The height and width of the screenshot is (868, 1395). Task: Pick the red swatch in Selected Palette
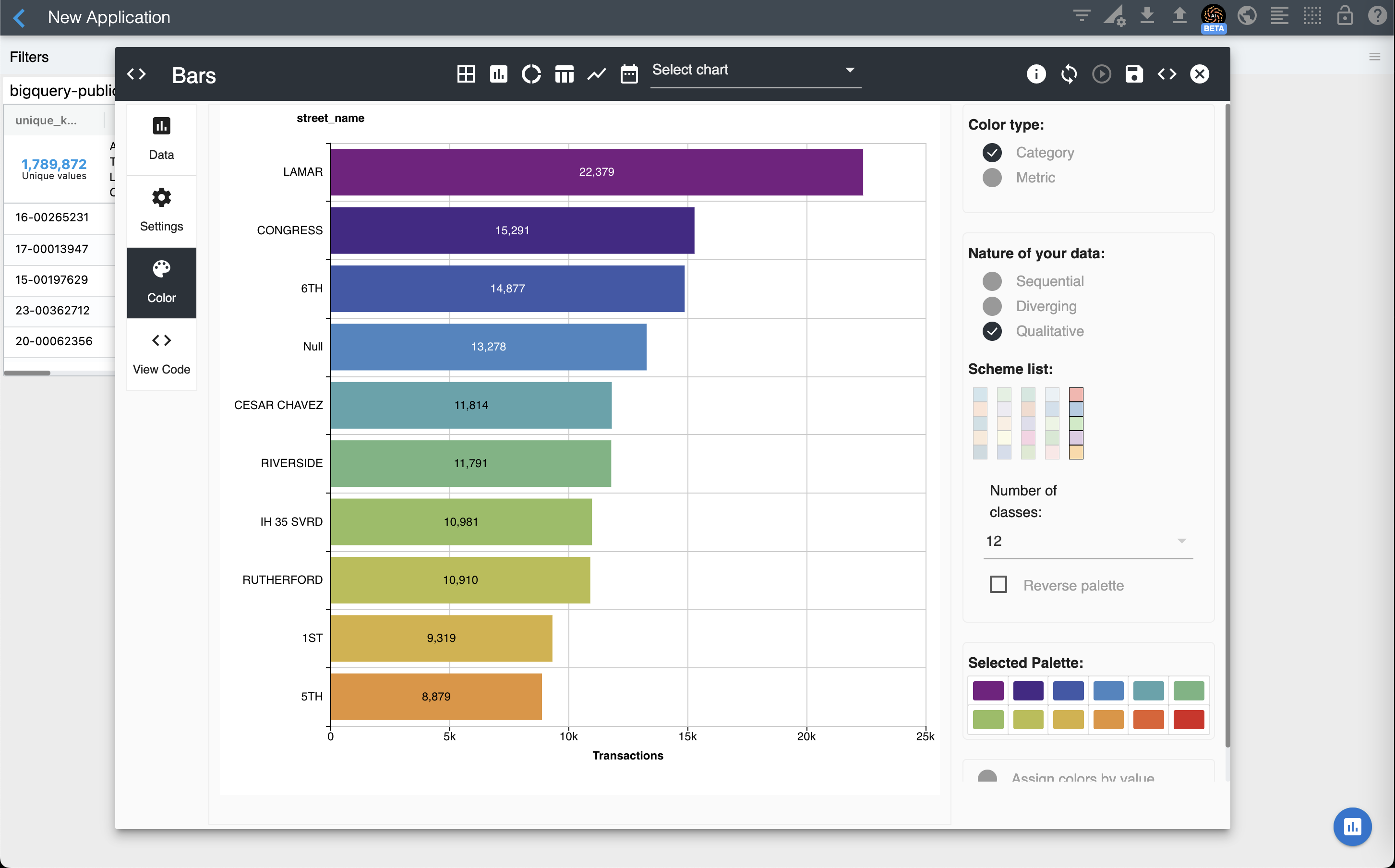[1189, 719]
